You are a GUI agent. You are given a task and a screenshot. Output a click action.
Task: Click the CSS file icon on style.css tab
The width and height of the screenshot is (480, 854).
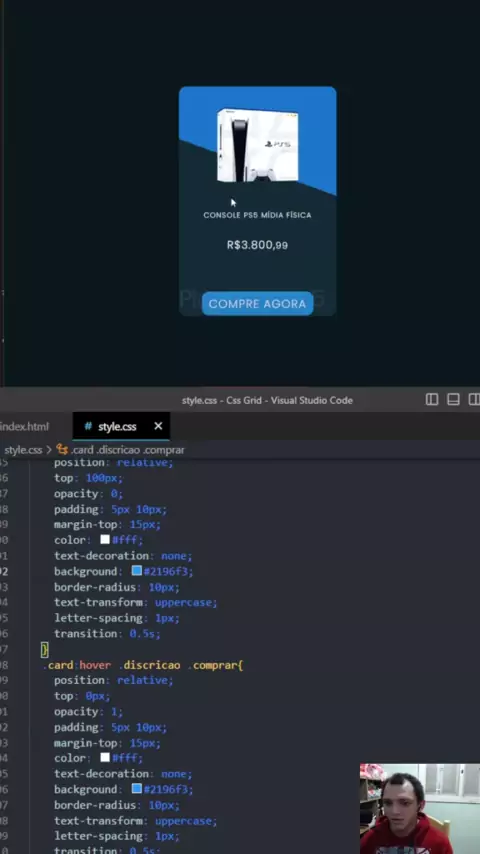click(x=88, y=426)
